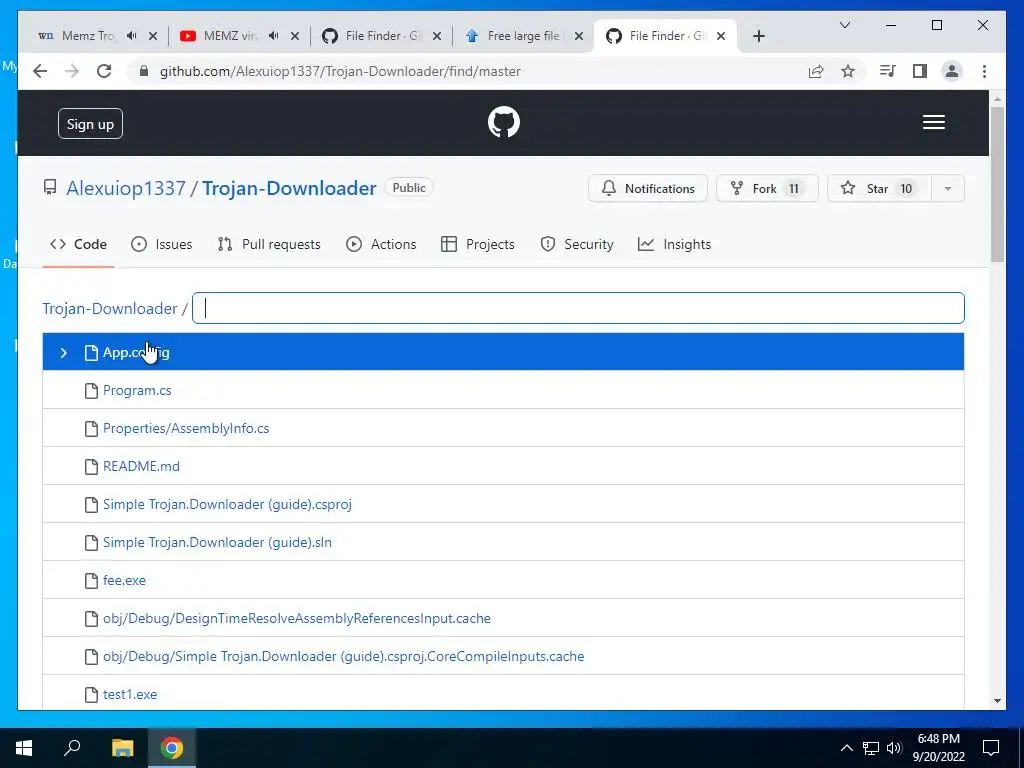Open a new tab with plus button
This screenshot has width=1024, height=768.
tap(758, 36)
